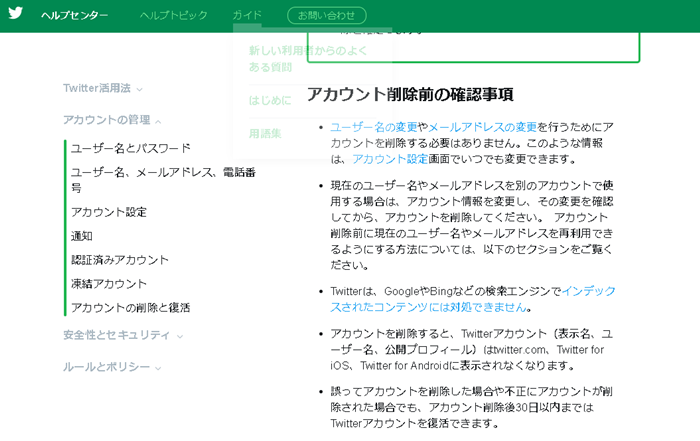Select 用語集 in guide dropdown
The height and width of the screenshot is (441, 700).
point(265,133)
